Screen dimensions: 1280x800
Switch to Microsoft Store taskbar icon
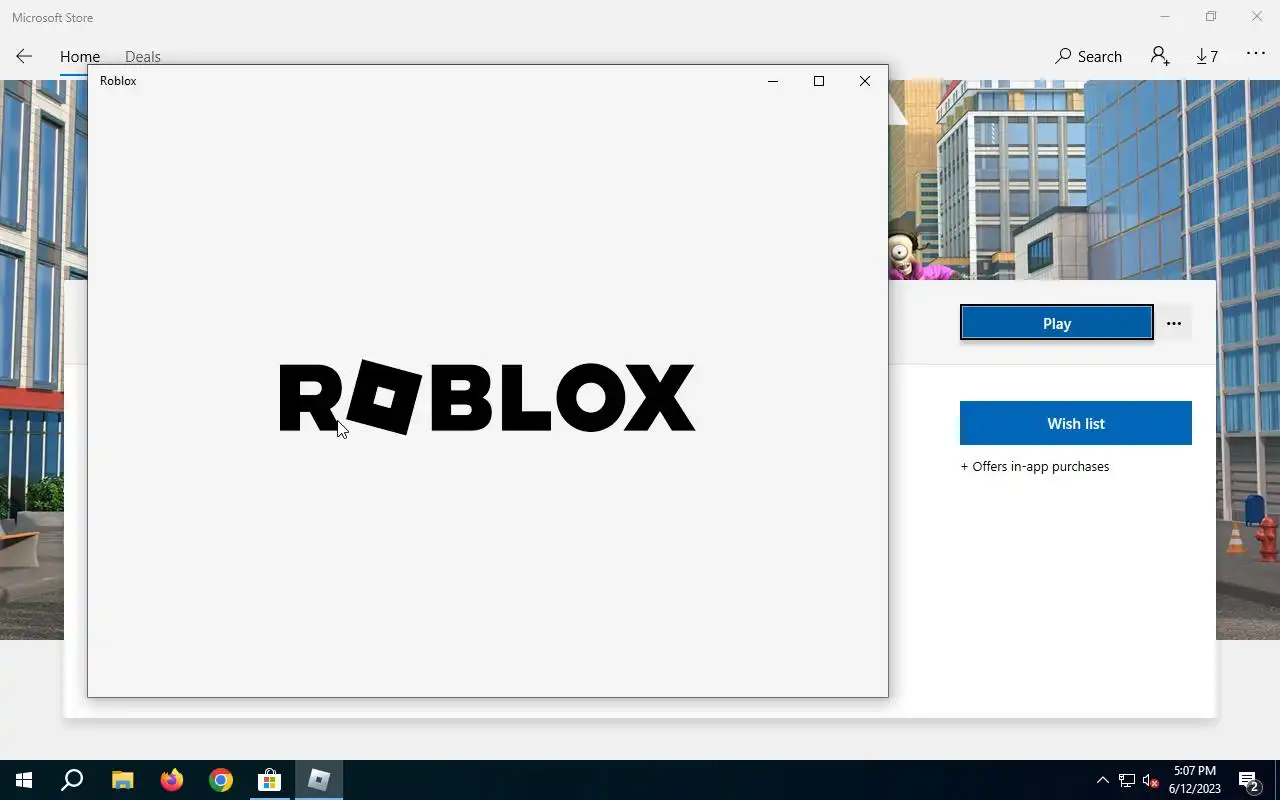(270, 780)
